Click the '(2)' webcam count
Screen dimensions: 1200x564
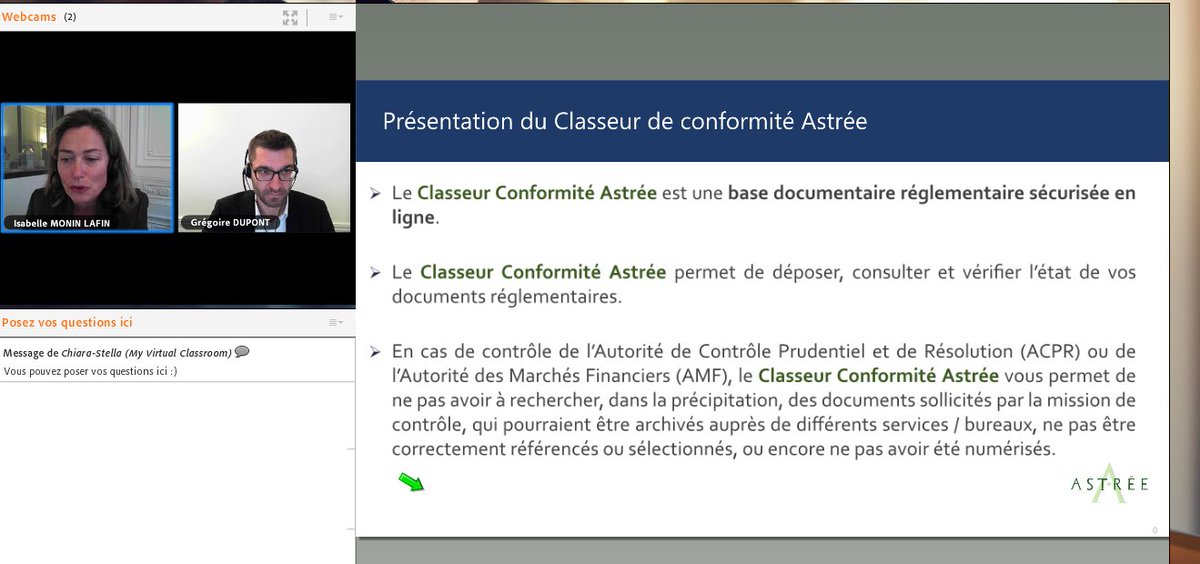pos(70,17)
